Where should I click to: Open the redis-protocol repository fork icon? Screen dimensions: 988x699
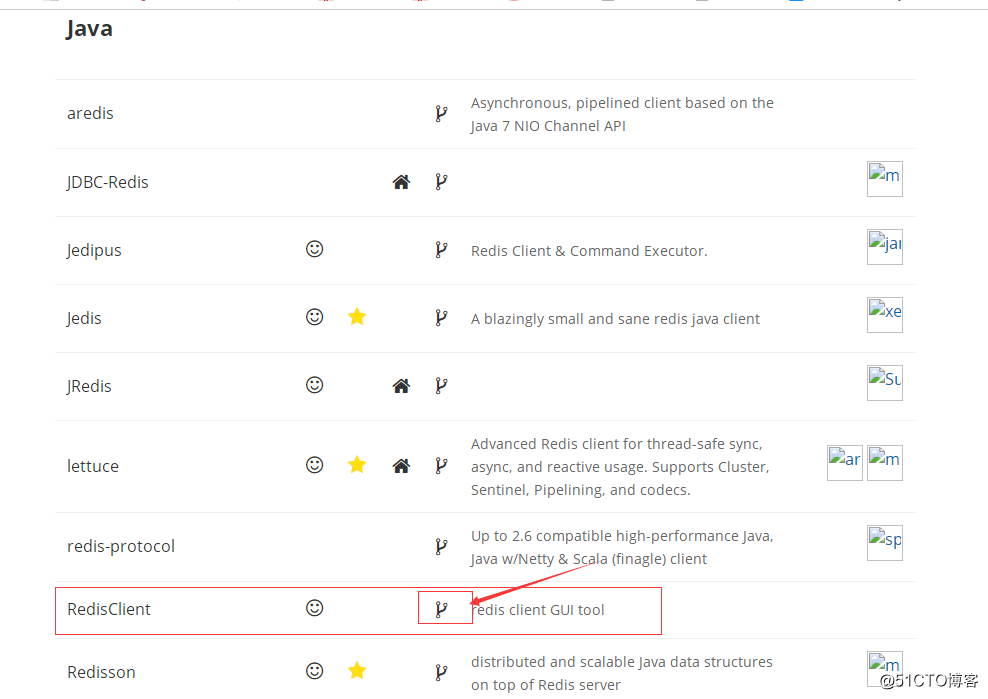pyautogui.click(x=441, y=546)
